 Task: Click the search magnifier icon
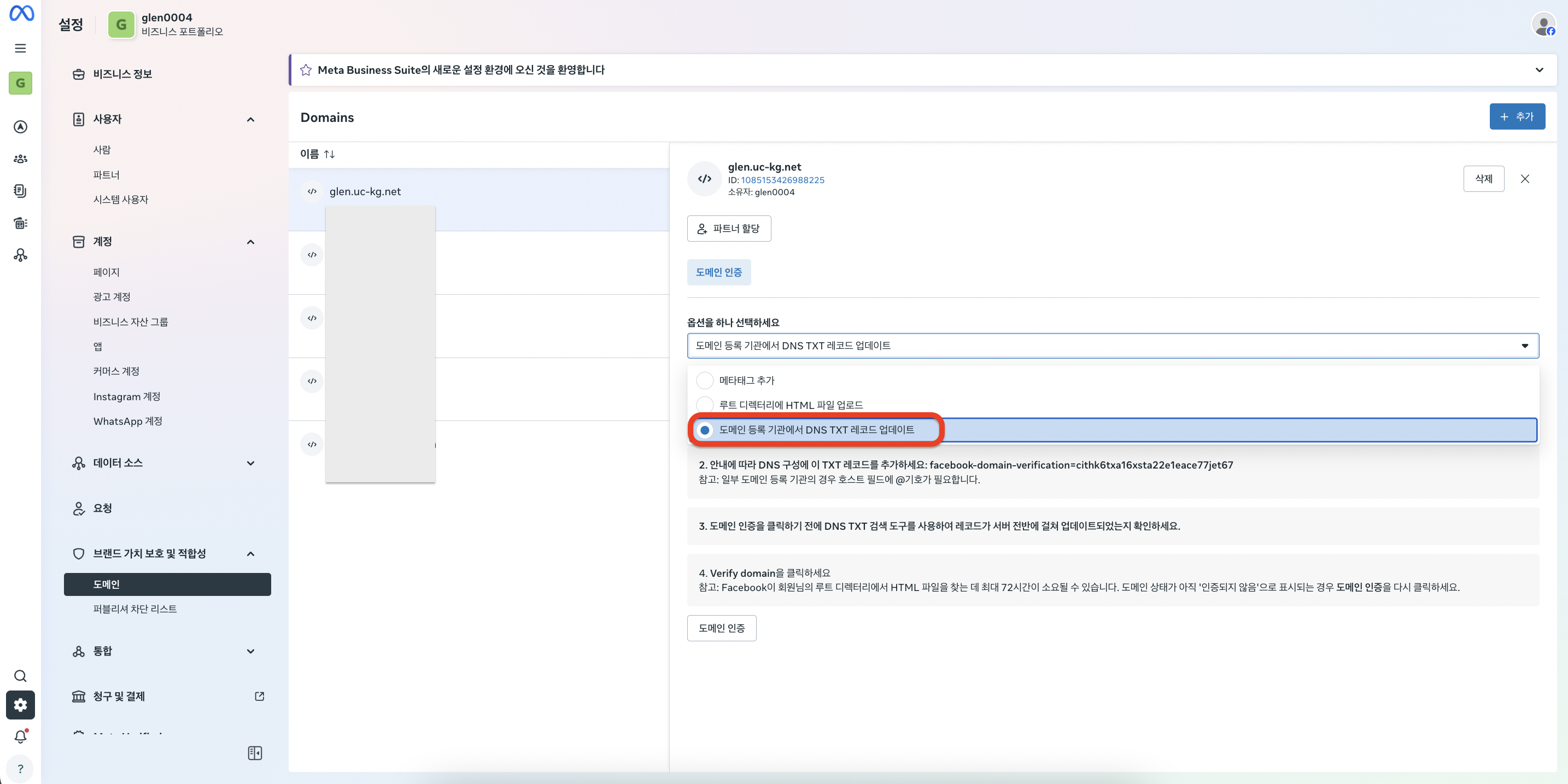pos(20,676)
